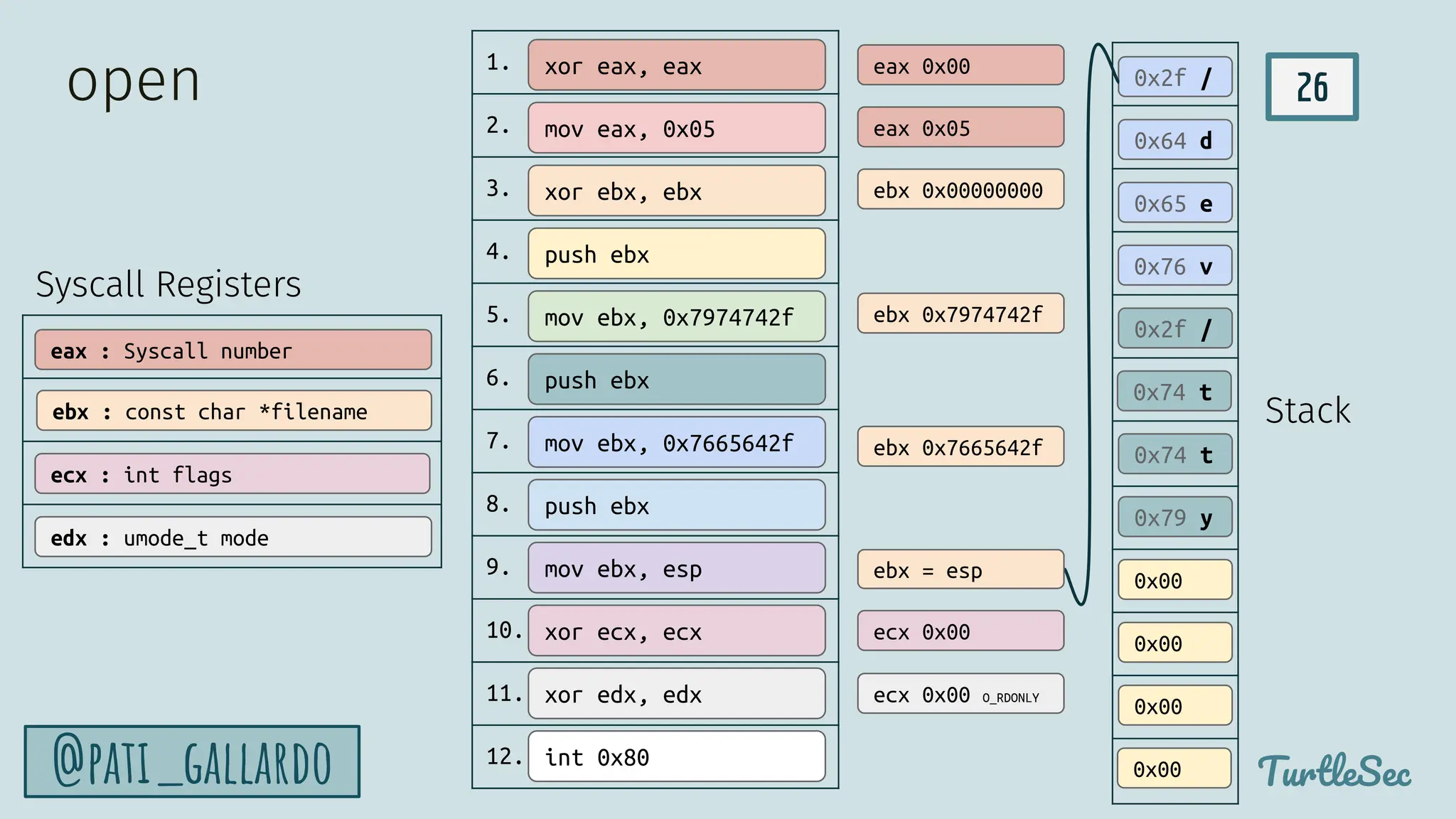Click the 'ecx 0x00 O_RDONLY' value box
Viewport: 1456px width, 819px height.
coord(960,694)
